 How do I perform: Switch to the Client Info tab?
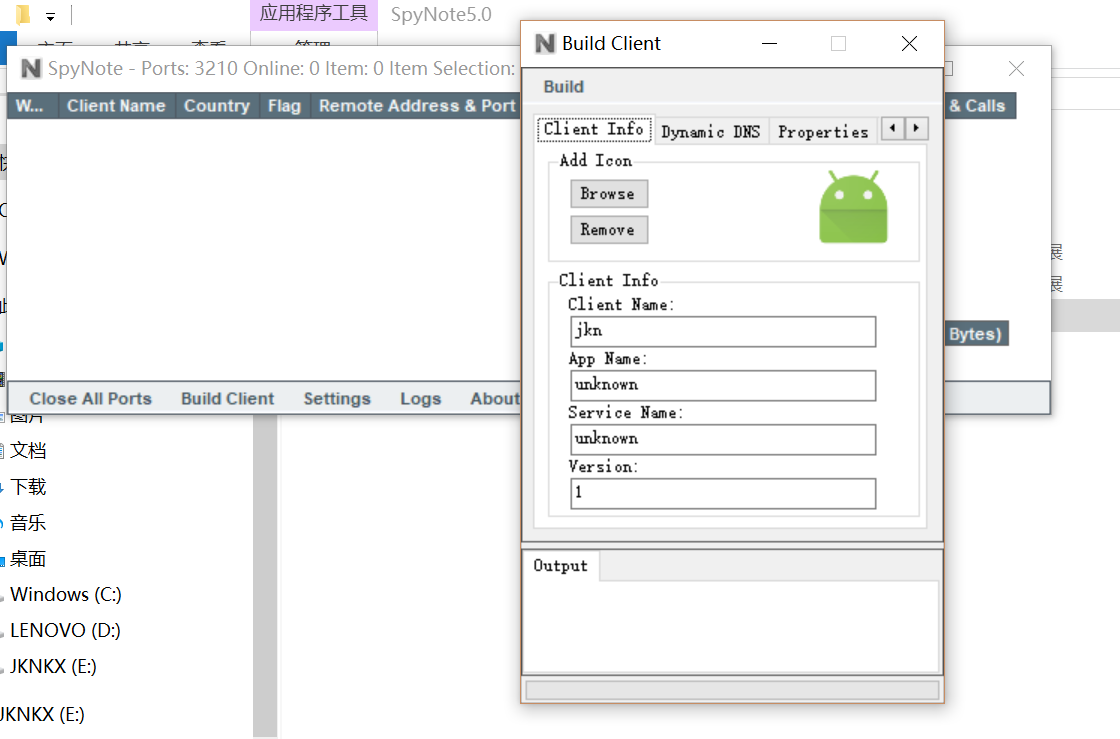coord(594,129)
